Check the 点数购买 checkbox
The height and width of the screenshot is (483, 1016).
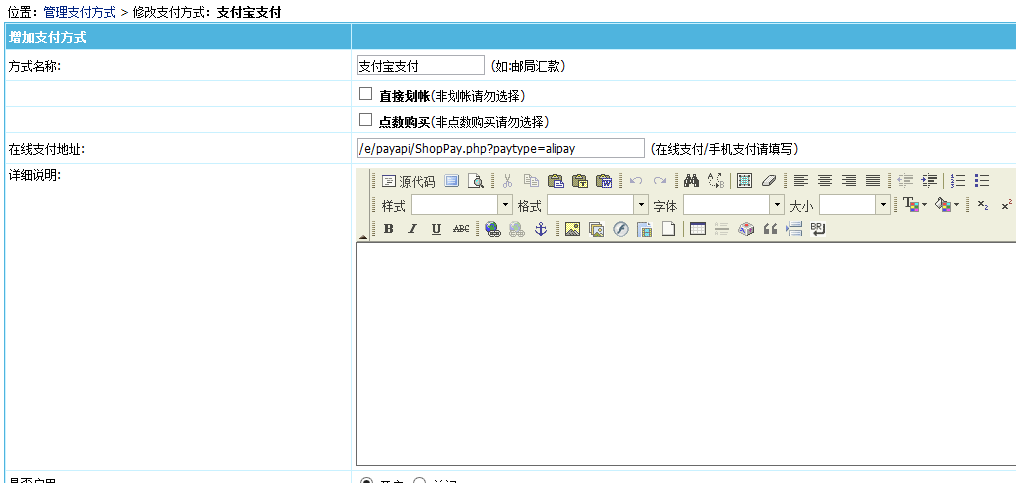point(366,120)
